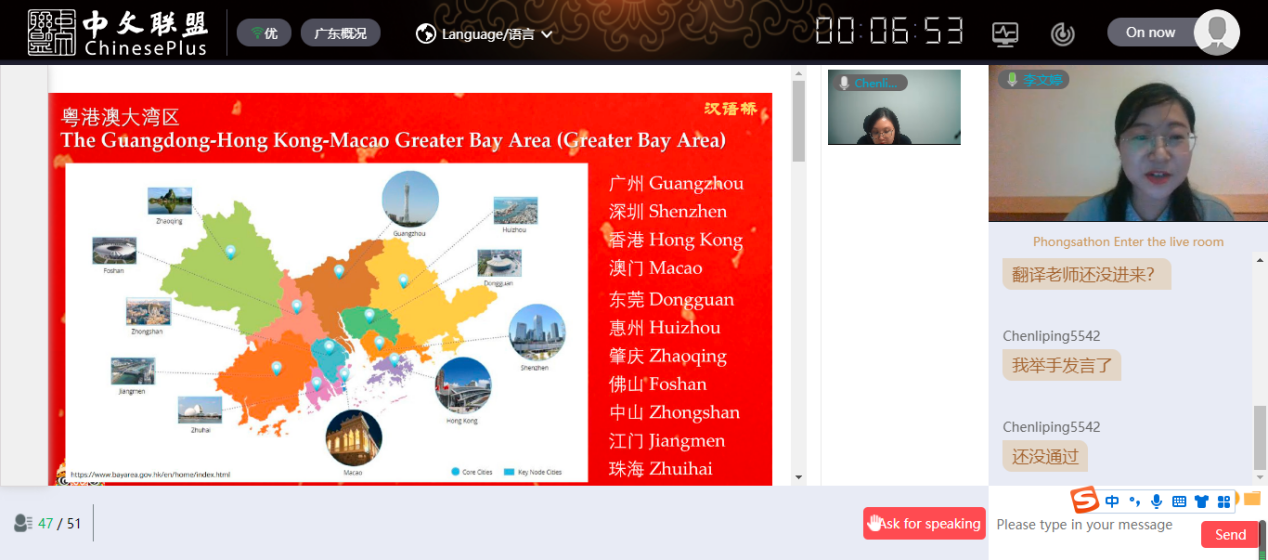Click the Sogou voice input microphone
Image resolution: width=1268 pixels, height=560 pixels.
click(x=1157, y=501)
